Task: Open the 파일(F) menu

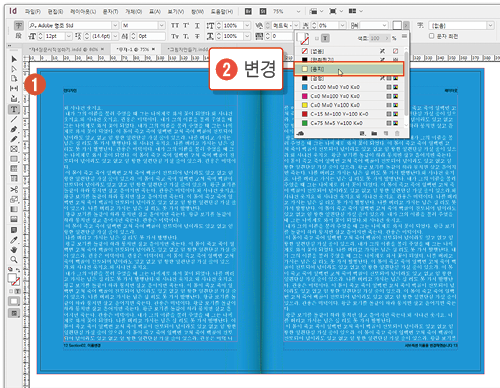Action: click(x=33, y=12)
